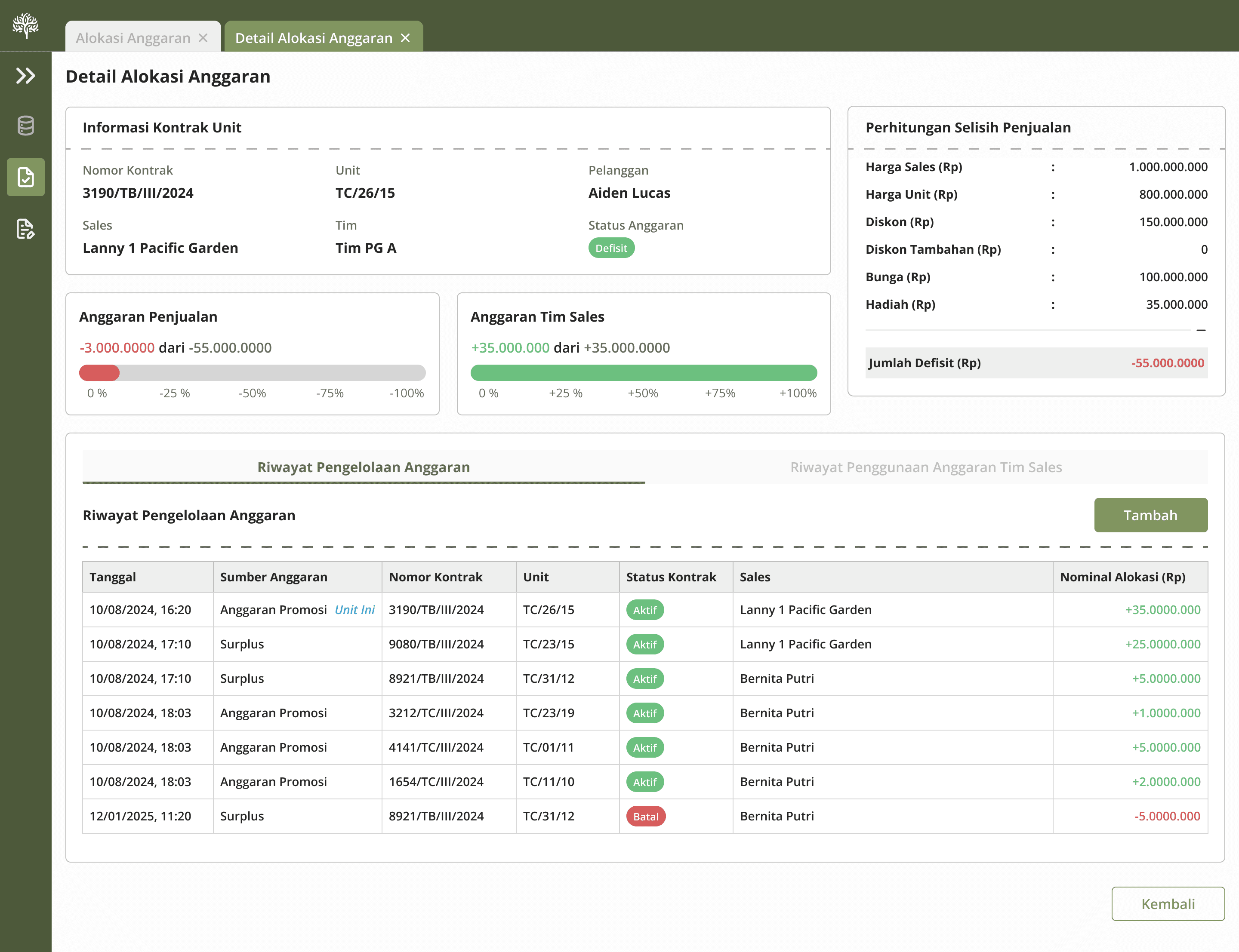Click the red Batal status badge
The width and height of the screenshot is (1239, 952).
(x=646, y=817)
